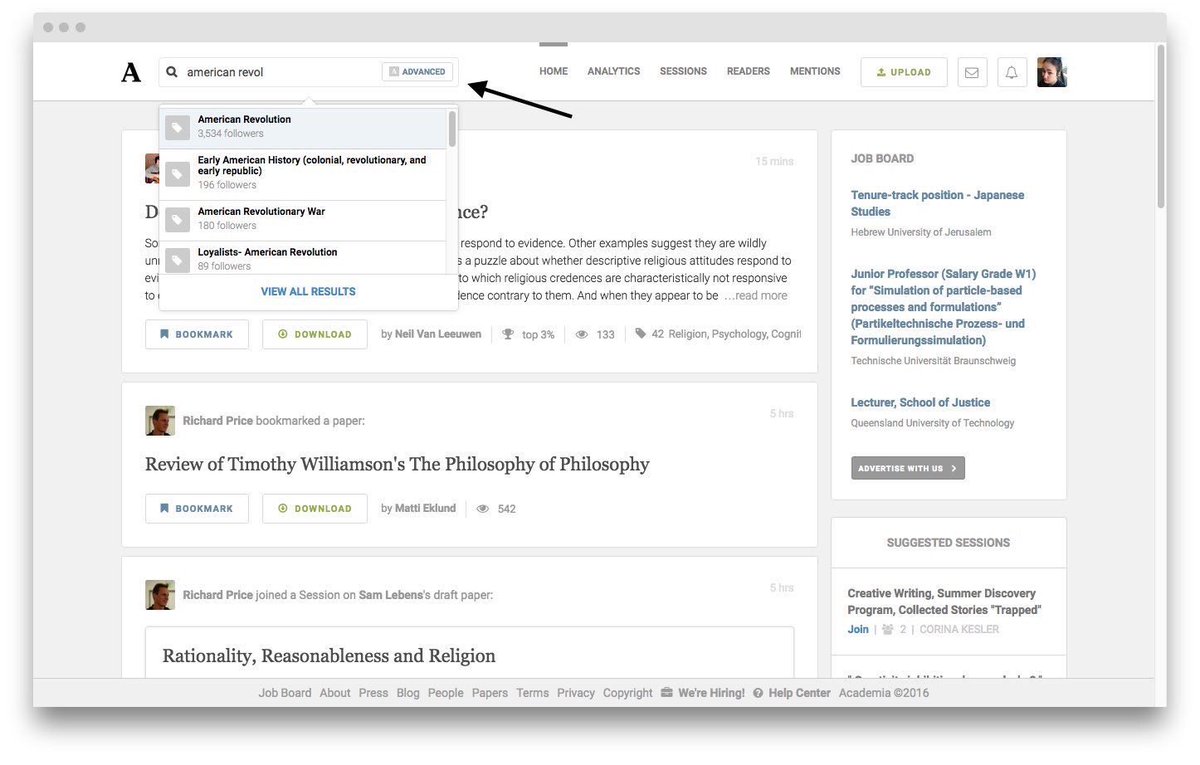1200x765 pixels.
Task: Select American Revolution suggestion
Action: click(x=303, y=128)
